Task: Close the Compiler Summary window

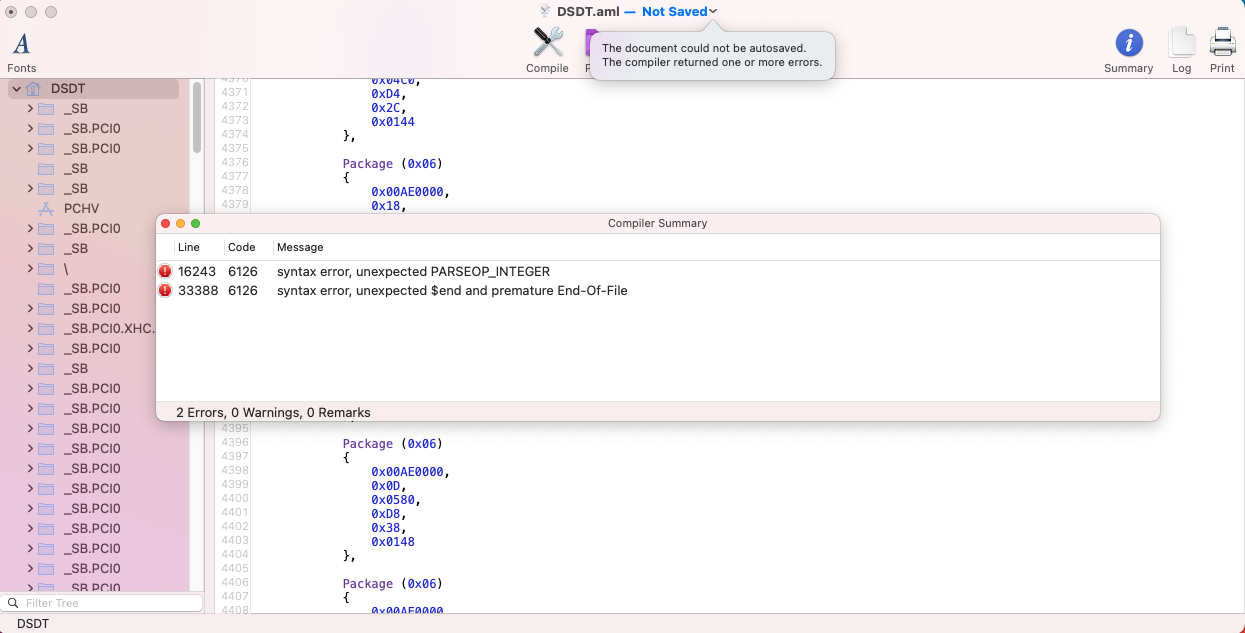Action: (166, 224)
